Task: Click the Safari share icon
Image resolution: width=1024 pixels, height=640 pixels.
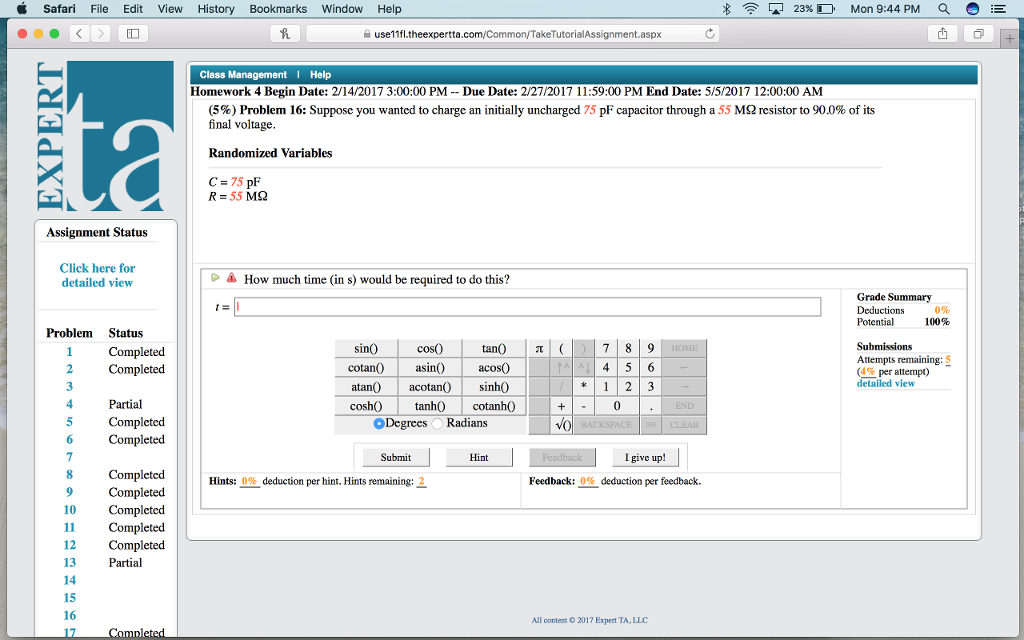Action: coord(942,31)
